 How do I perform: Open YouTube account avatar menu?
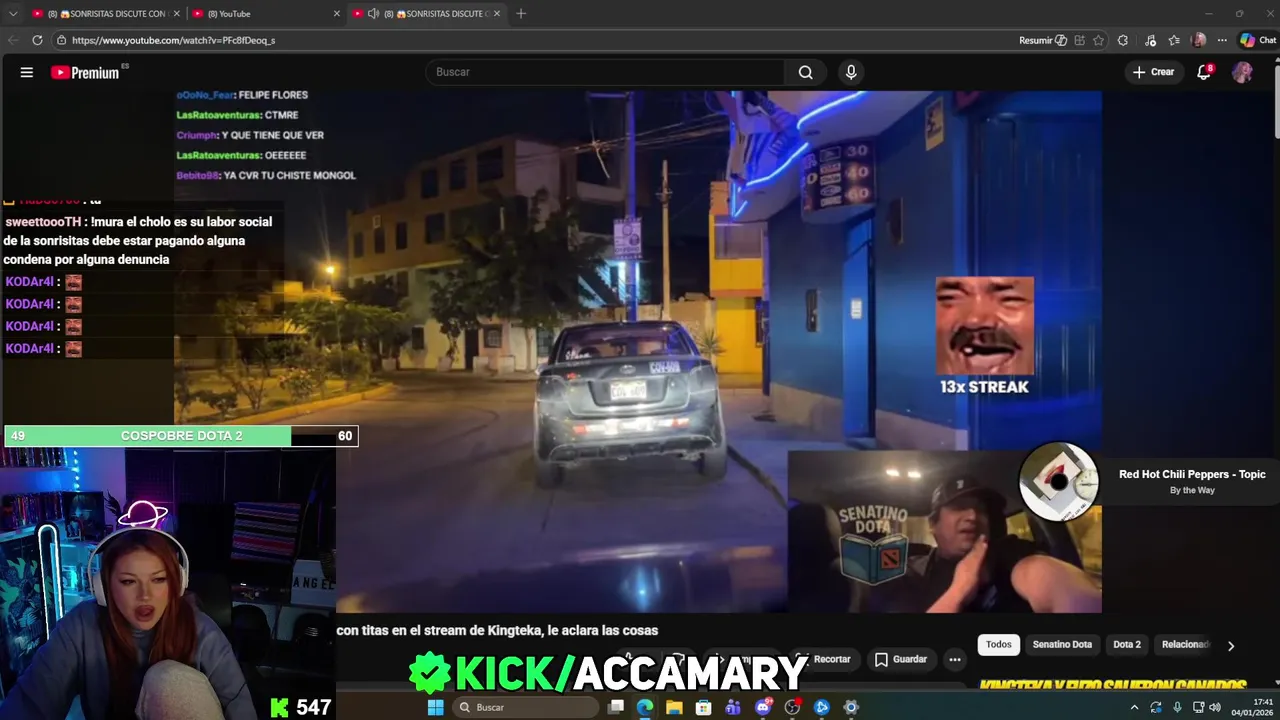(1242, 72)
